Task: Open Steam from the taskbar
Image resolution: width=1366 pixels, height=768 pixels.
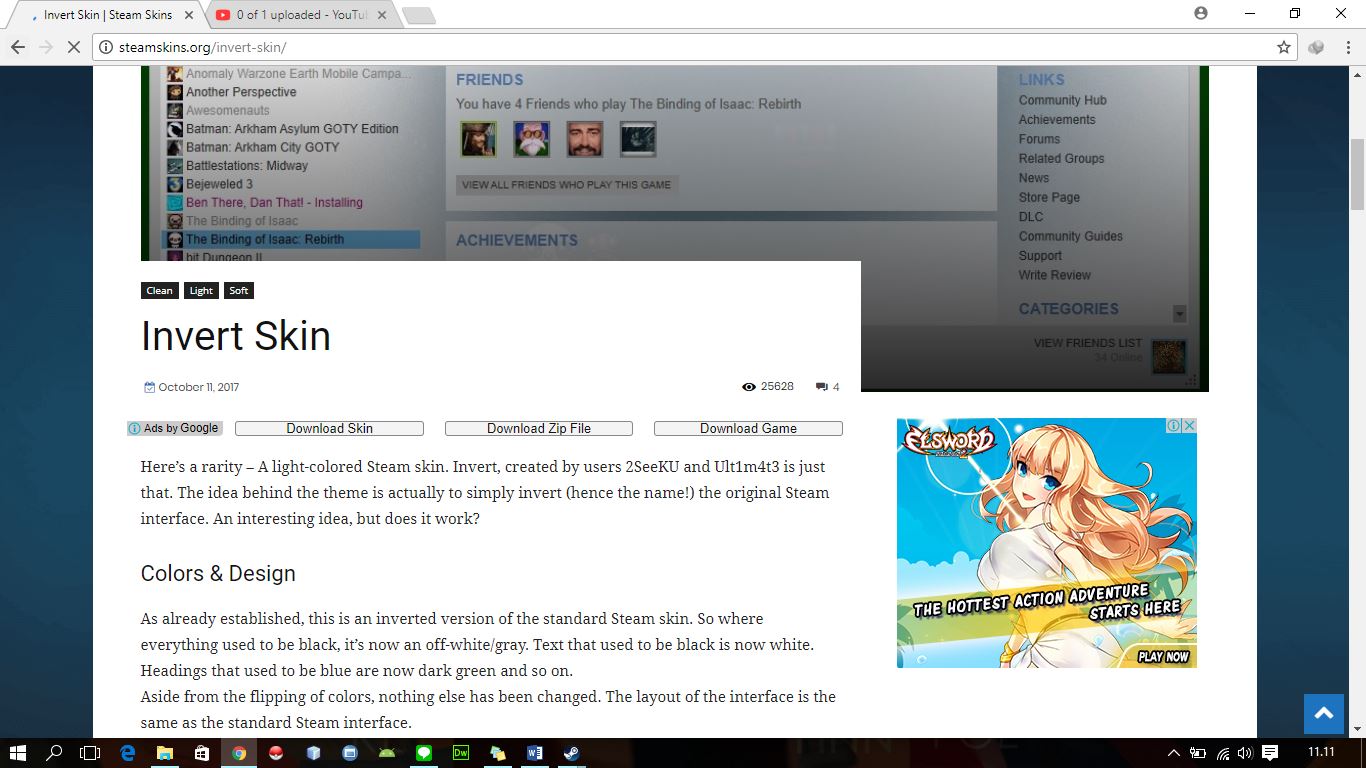Action: 571,753
